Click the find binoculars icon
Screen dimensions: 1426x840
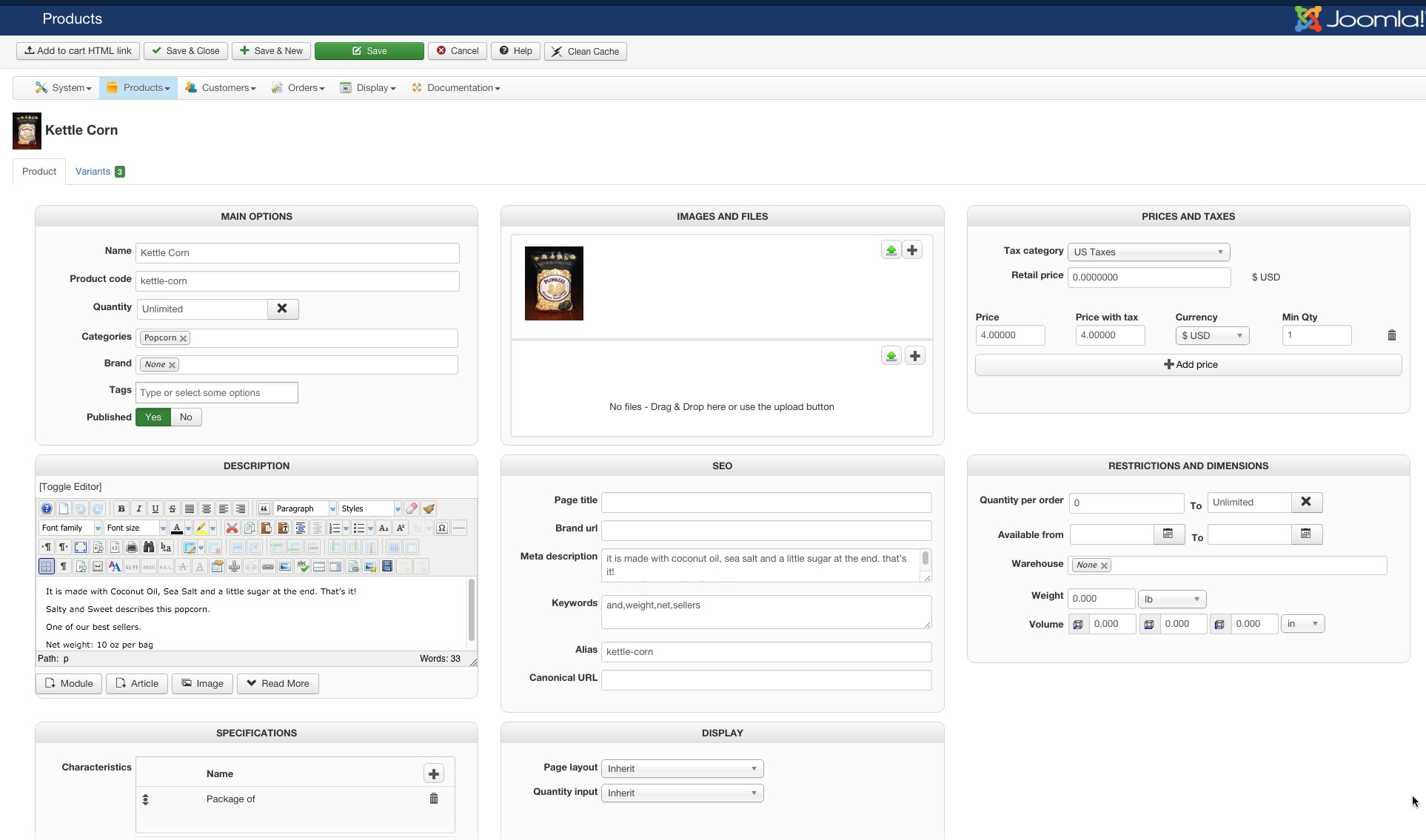[x=149, y=547]
